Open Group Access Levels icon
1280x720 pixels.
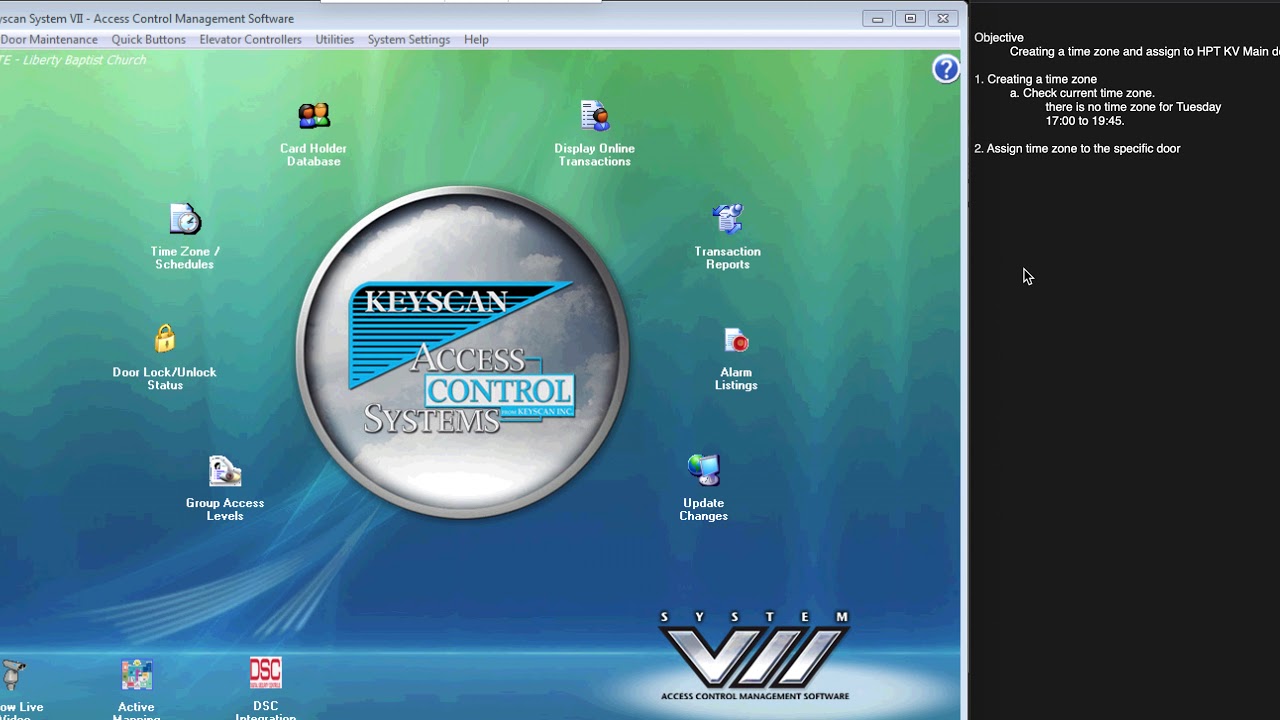click(225, 471)
